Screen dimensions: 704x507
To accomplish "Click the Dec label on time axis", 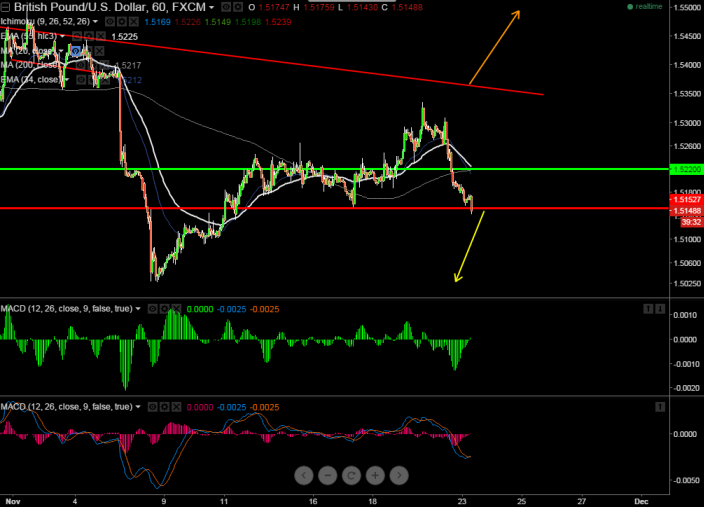I will coord(641,501).
